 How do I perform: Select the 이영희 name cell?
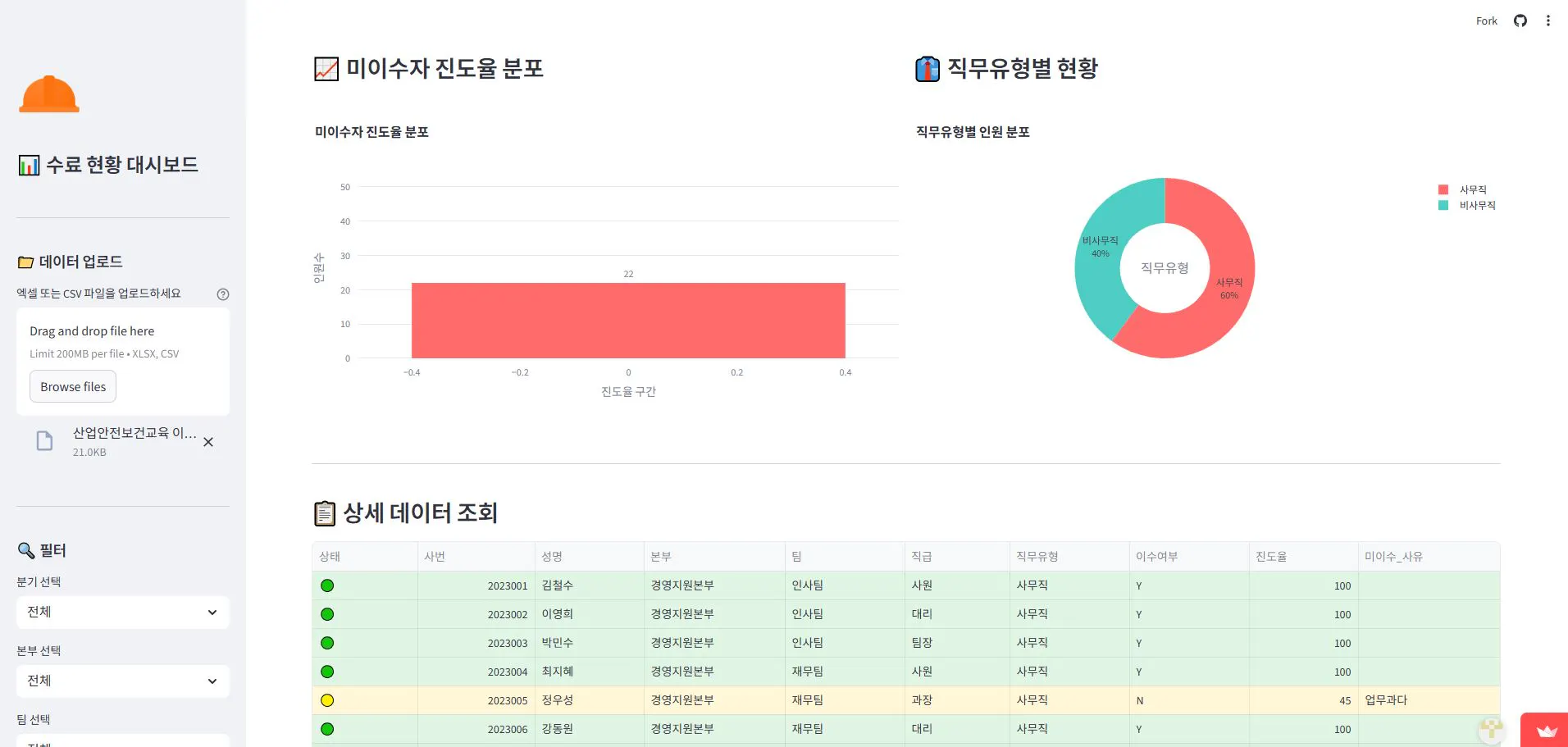tap(589, 614)
